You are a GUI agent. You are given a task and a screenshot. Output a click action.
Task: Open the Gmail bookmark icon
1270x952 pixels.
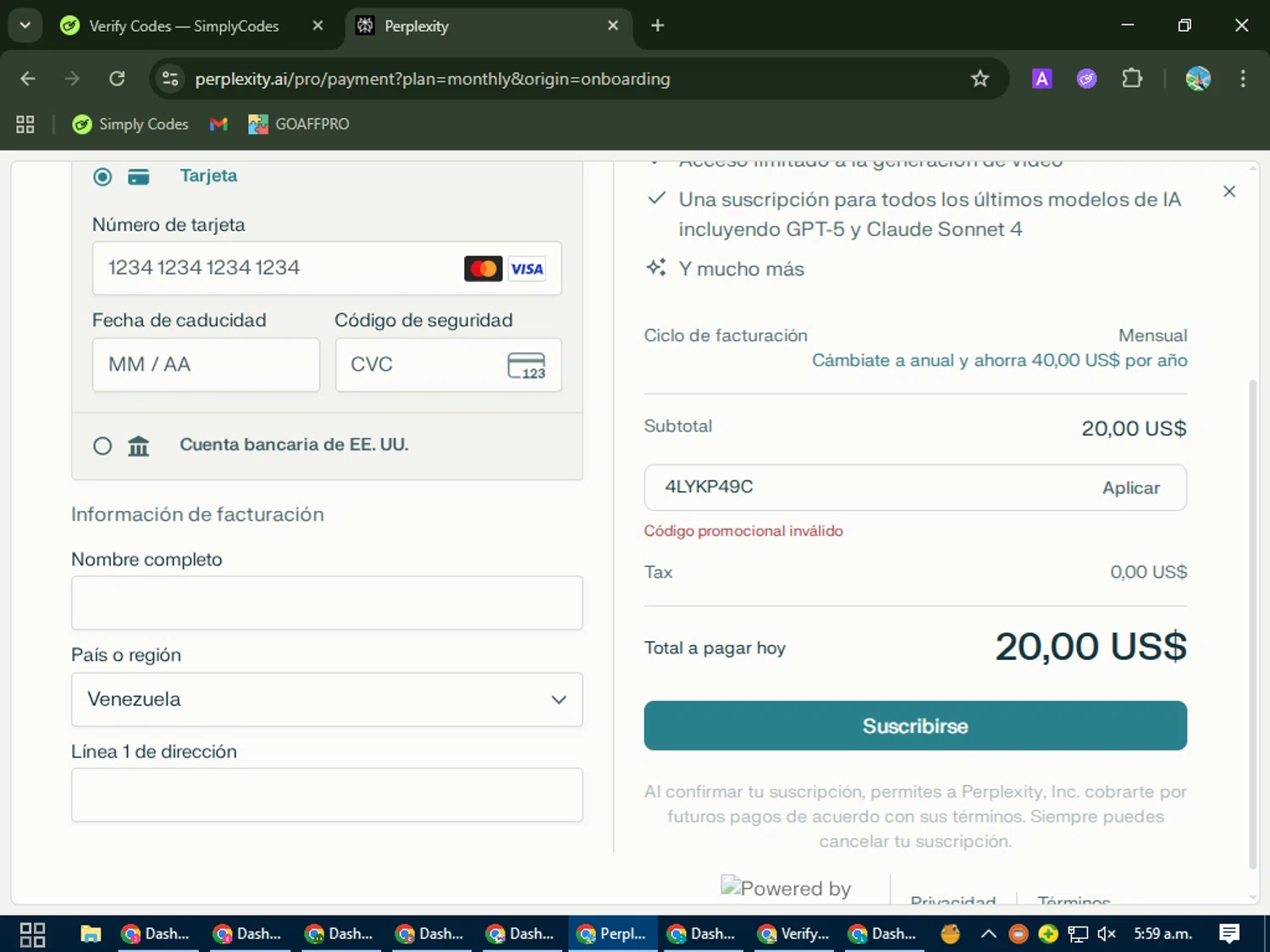[x=218, y=124]
